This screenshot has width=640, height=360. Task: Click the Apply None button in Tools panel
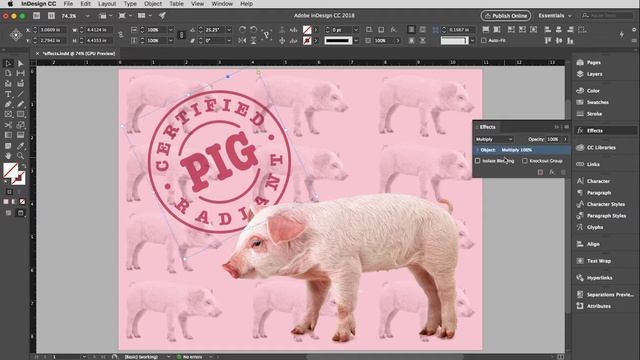[x=22, y=202]
